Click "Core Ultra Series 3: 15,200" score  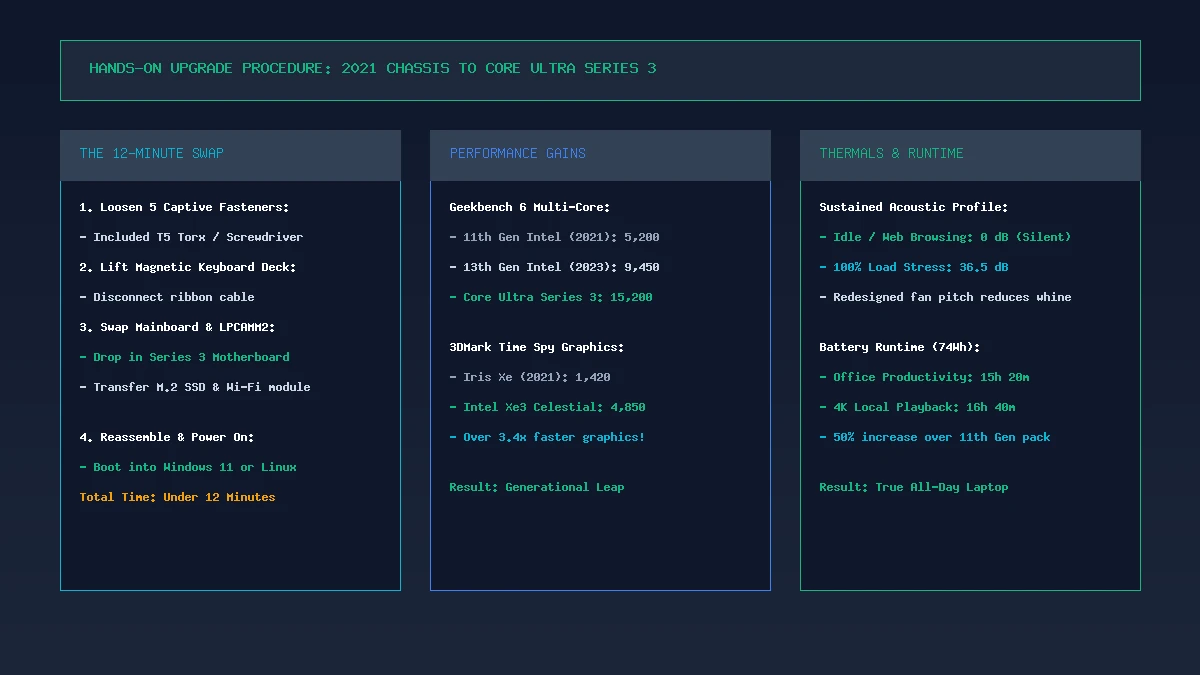(551, 297)
